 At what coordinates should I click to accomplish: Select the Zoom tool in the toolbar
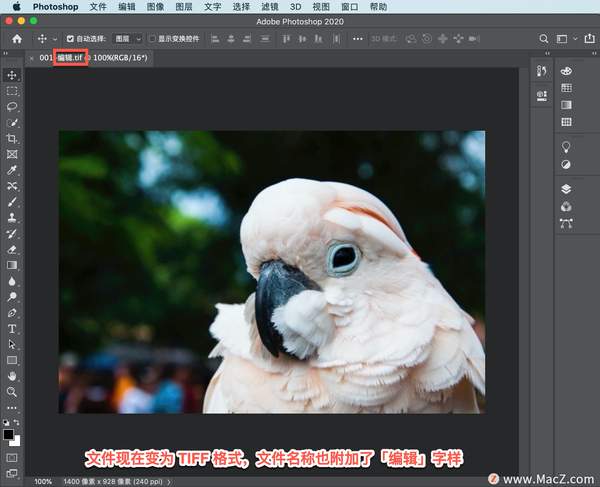[x=12, y=391]
